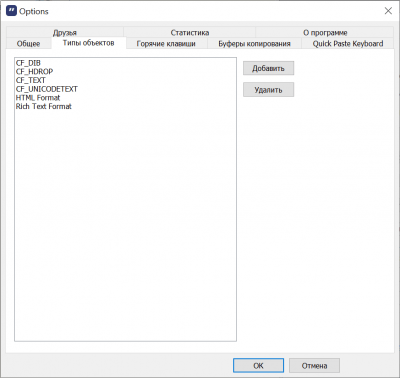
Task: Click the Удалить button
Action: click(268, 90)
